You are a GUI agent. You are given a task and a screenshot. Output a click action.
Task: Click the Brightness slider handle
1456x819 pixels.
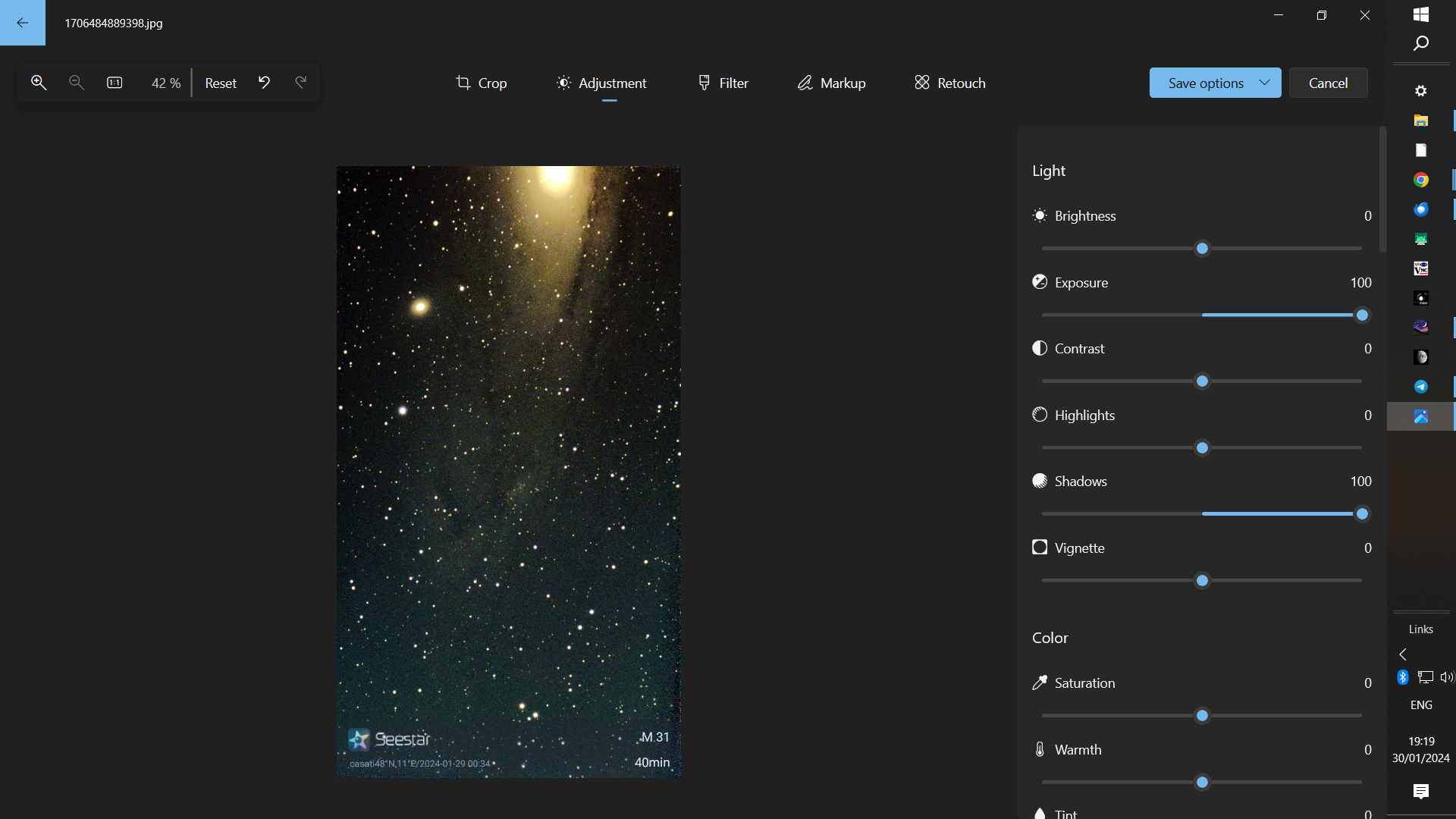(1202, 249)
